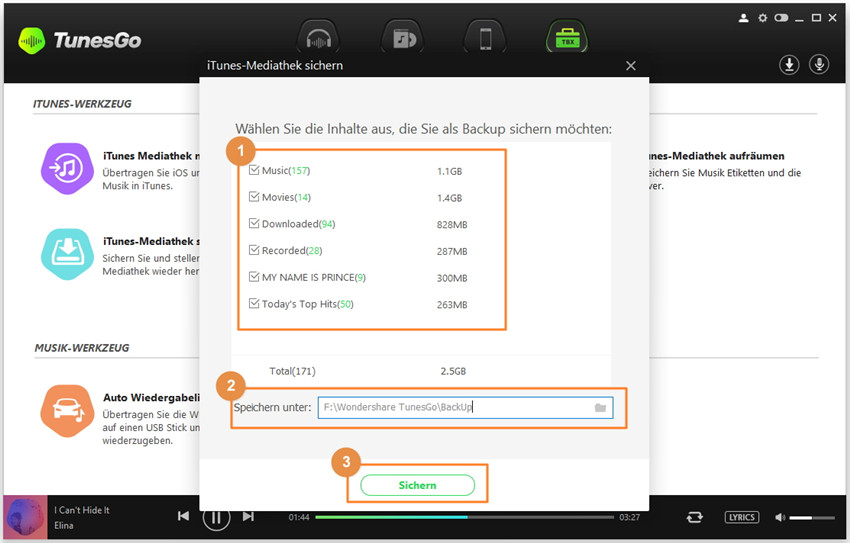This screenshot has width=850, height=543.
Task: Click the ITUNES-WERKZEUG section heading
Action: click(82, 104)
